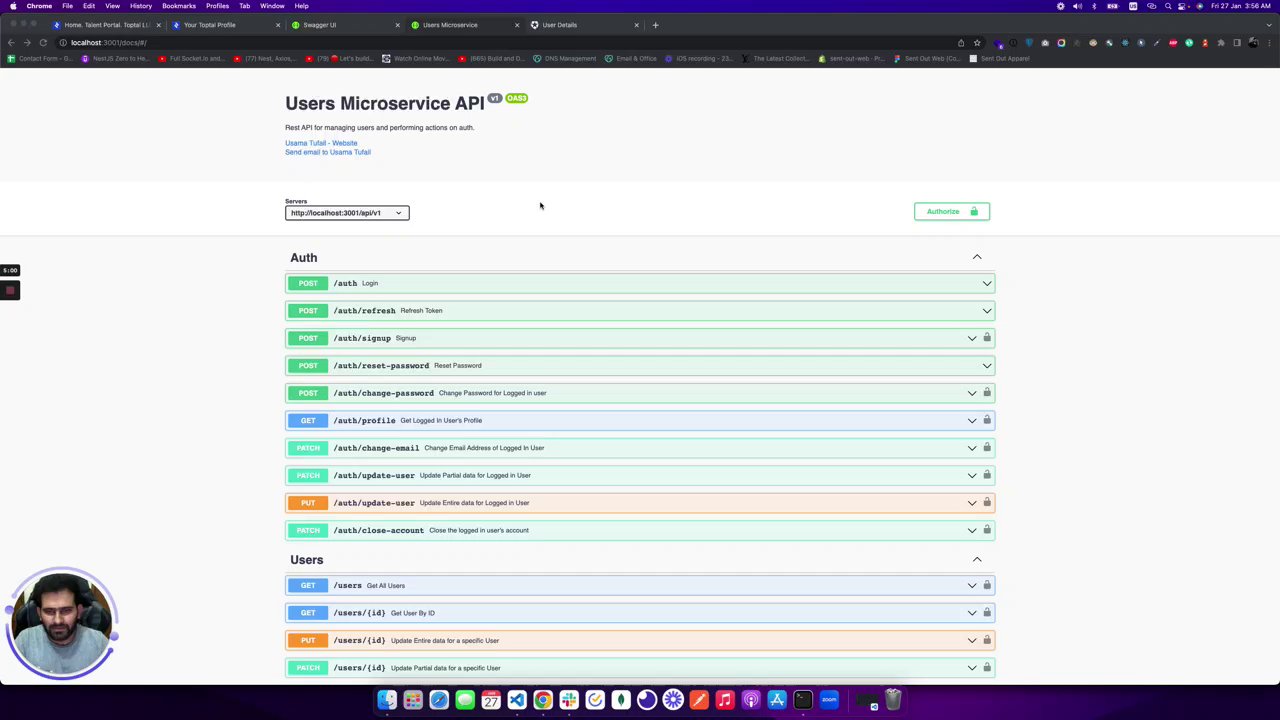1280x720 pixels.
Task: Click the Authorize button
Action: (952, 211)
